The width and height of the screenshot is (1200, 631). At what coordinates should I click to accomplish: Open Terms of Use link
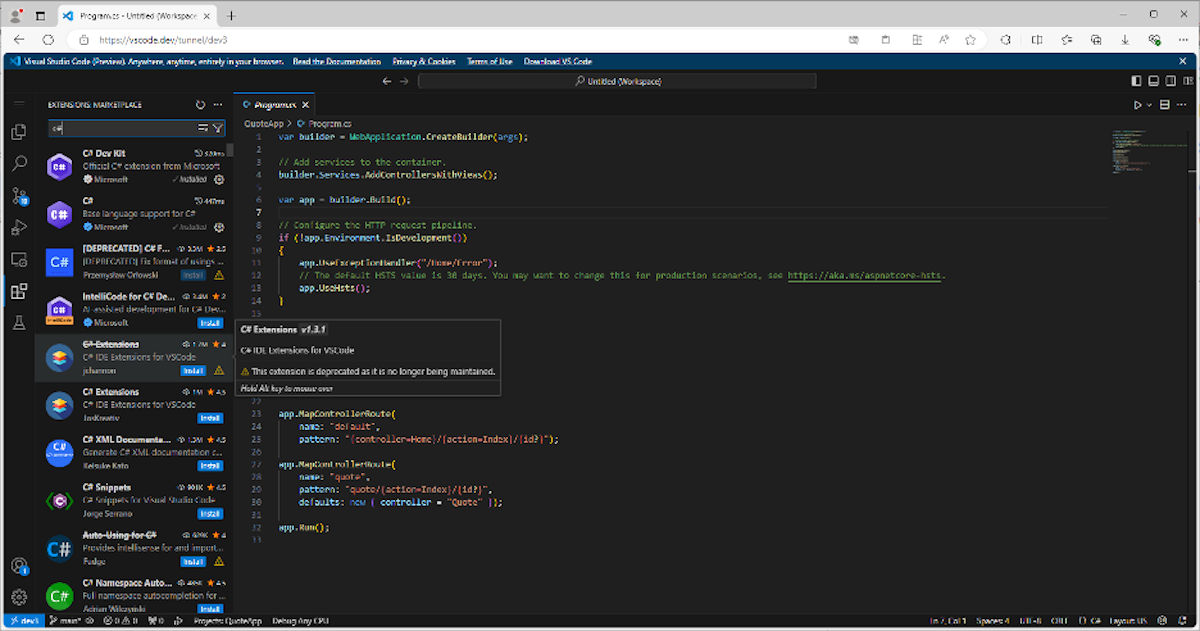click(x=490, y=61)
